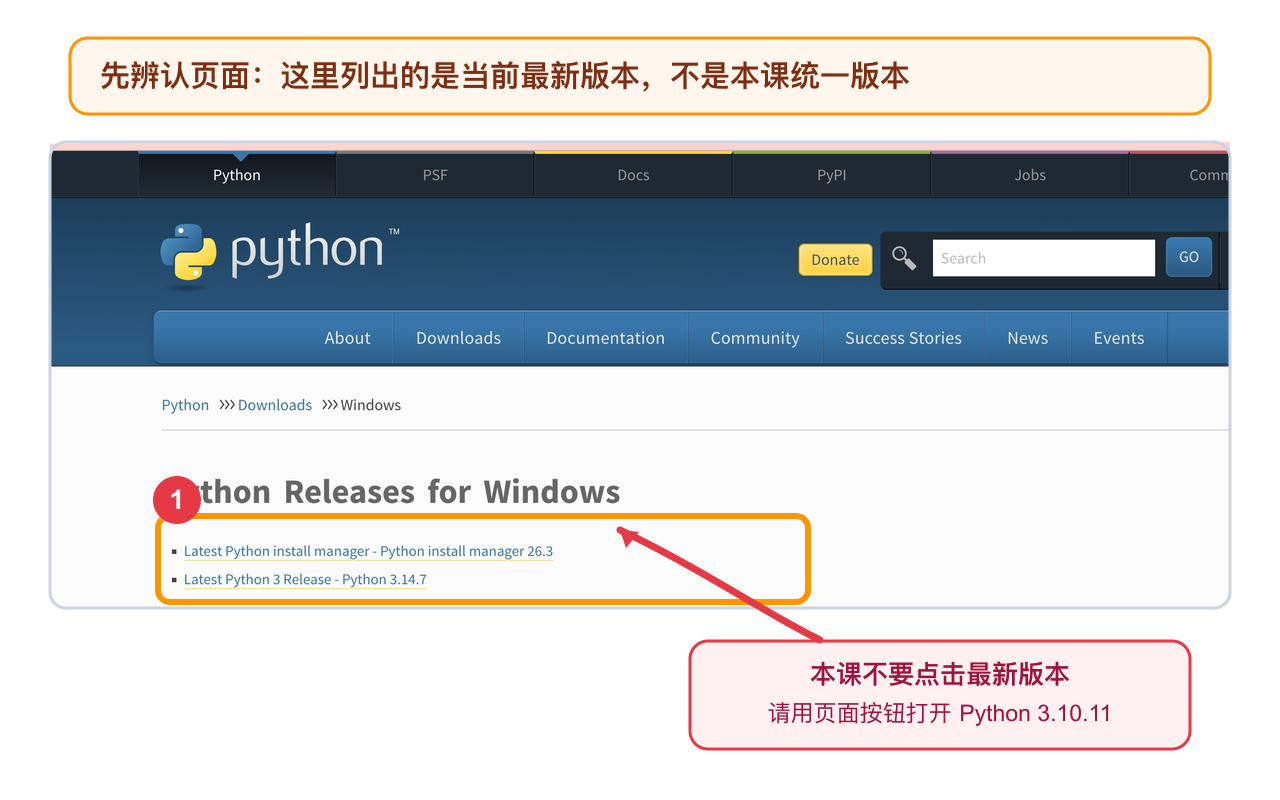Open Latest Python 3 Release 3.14.7 link
This screenshot has width=1280, height=800.
(x=305, y=579)
